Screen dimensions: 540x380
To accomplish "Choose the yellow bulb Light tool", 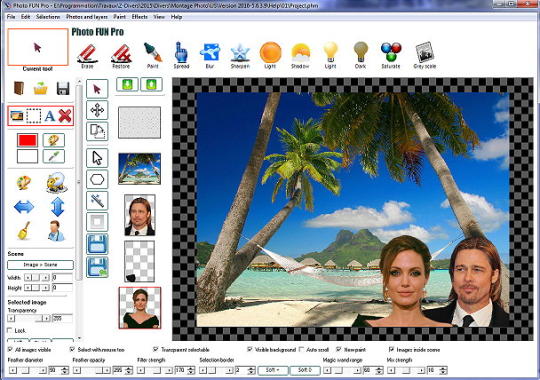I will 330,55.
